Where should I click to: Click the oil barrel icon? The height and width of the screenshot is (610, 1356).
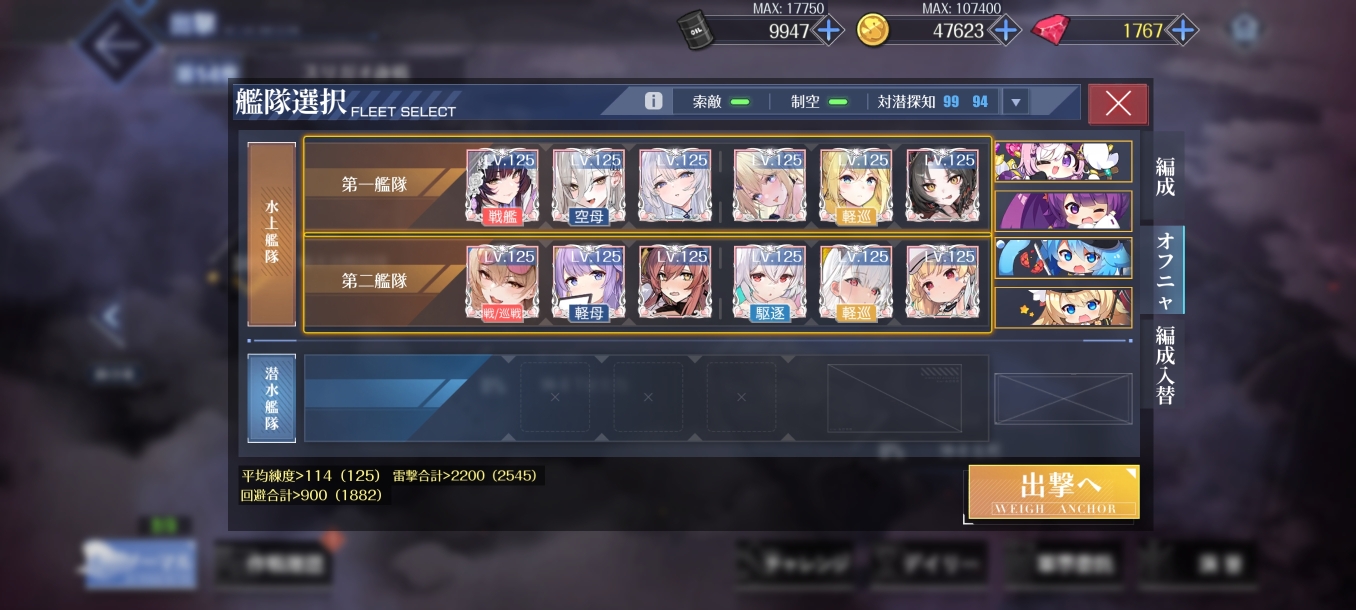click(696, 28)
